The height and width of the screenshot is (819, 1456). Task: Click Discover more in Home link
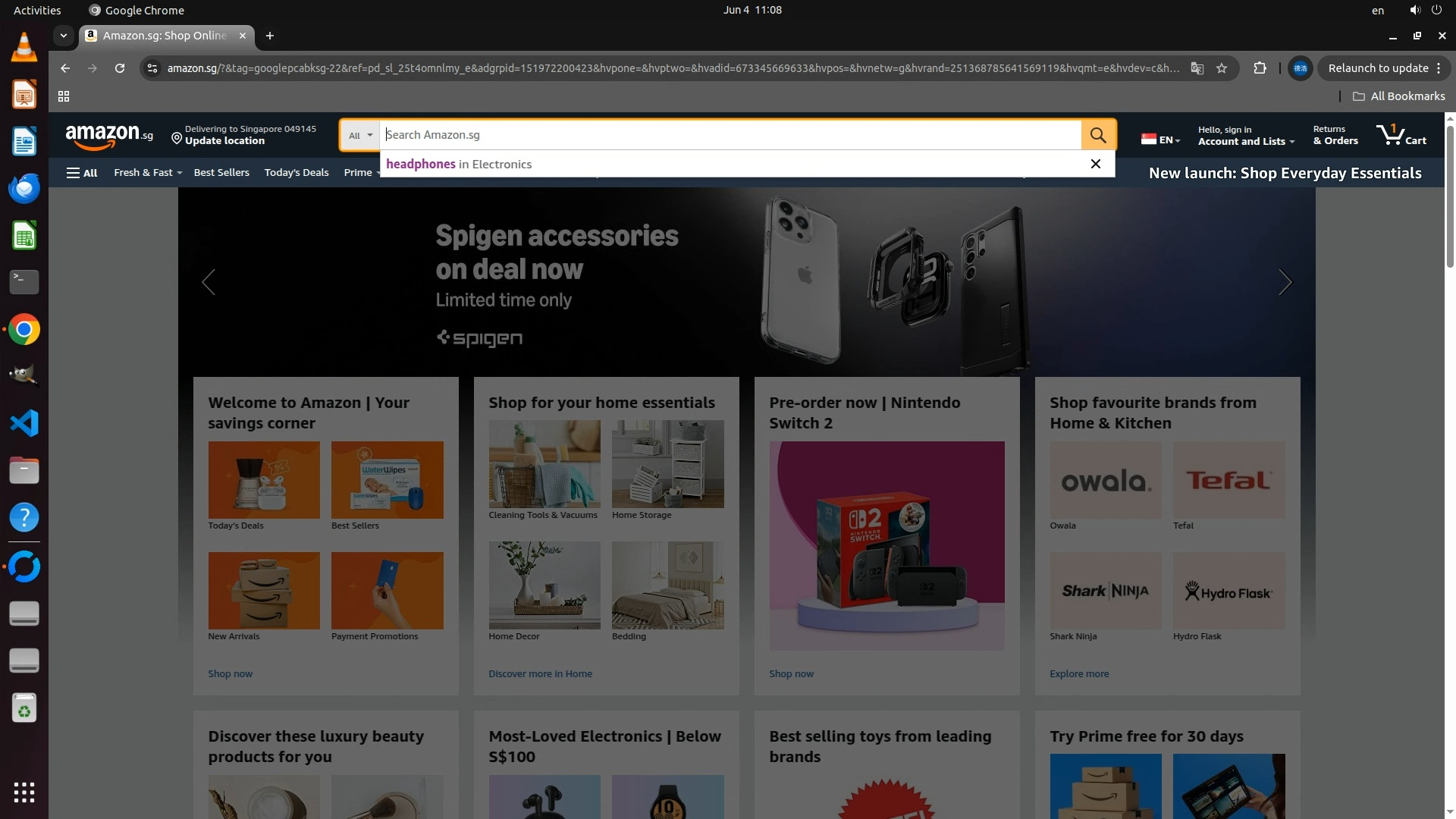(x=540, y=673)
